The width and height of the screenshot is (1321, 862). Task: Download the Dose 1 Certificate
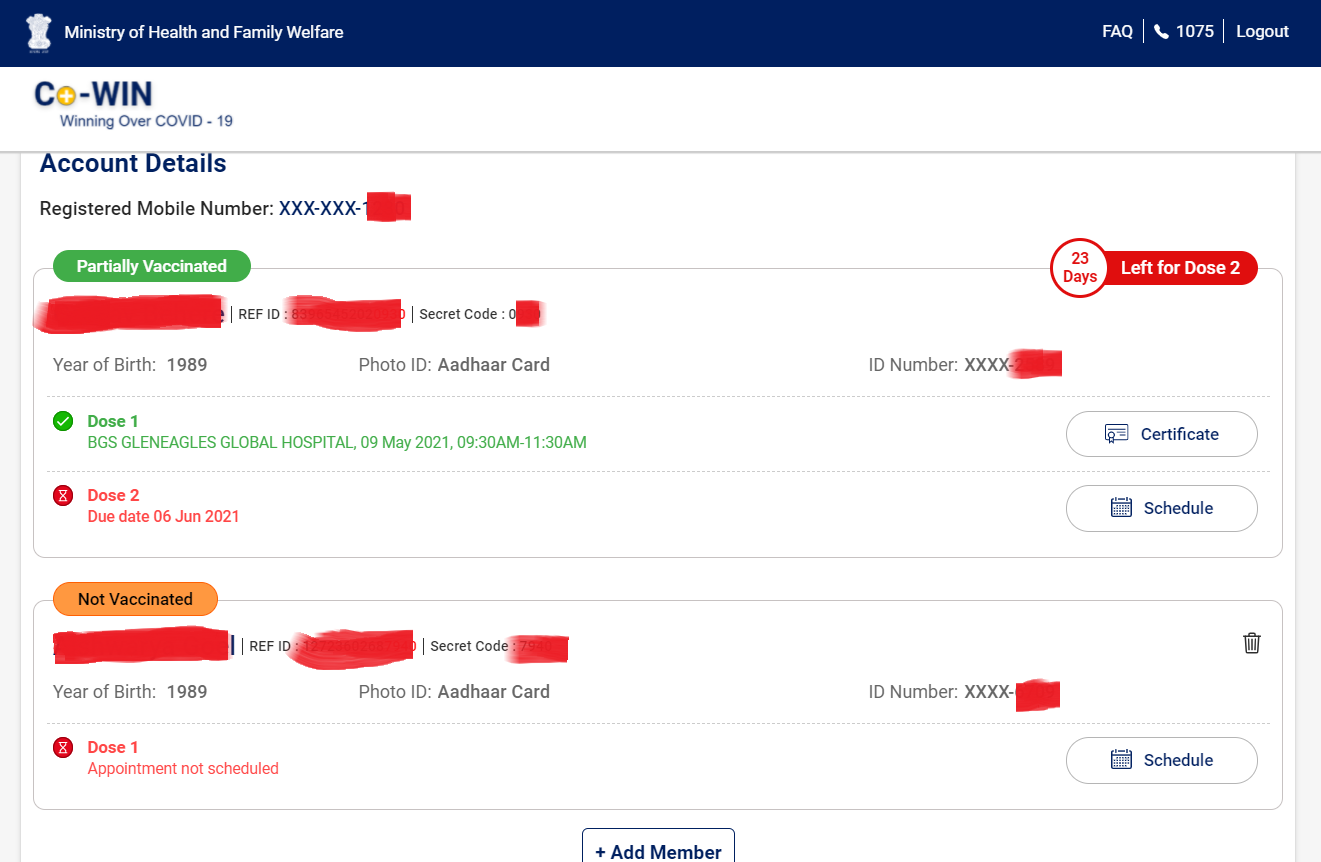coord(1161,434)
